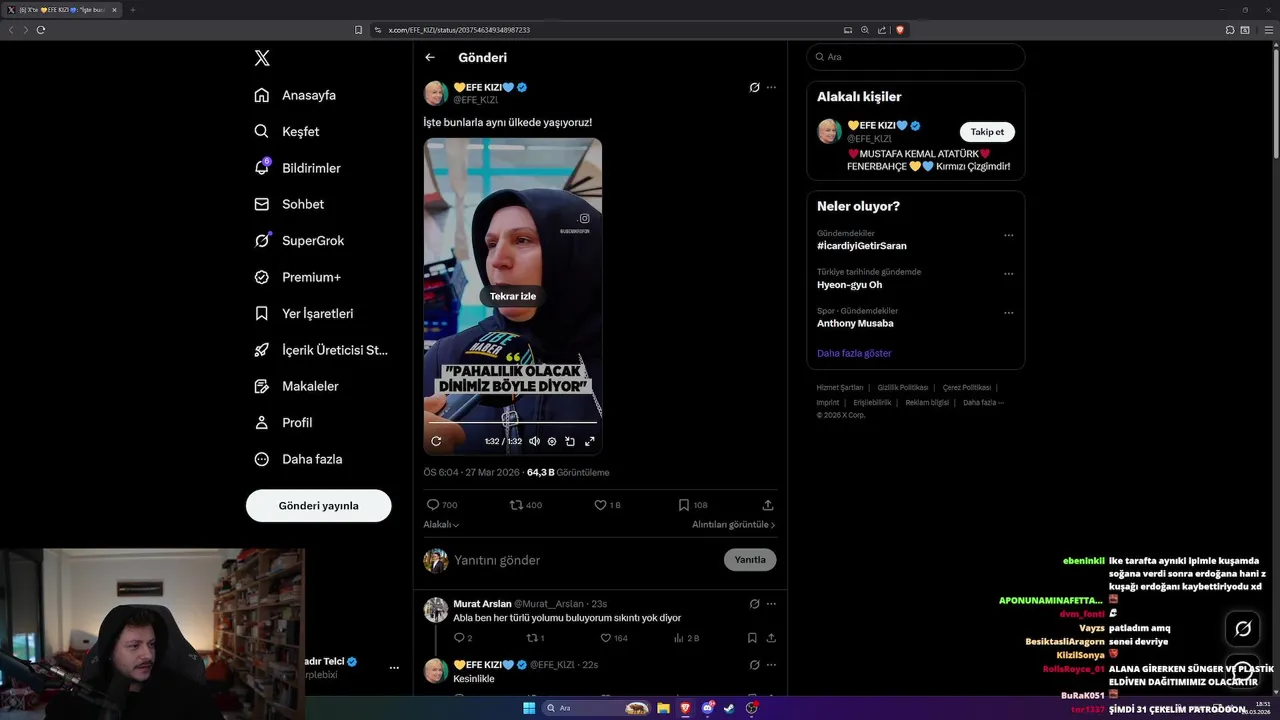The width and height of the screenshot is (1280, 720).
Task: Click the Ara search field on X
Action: tap(916, 57)
